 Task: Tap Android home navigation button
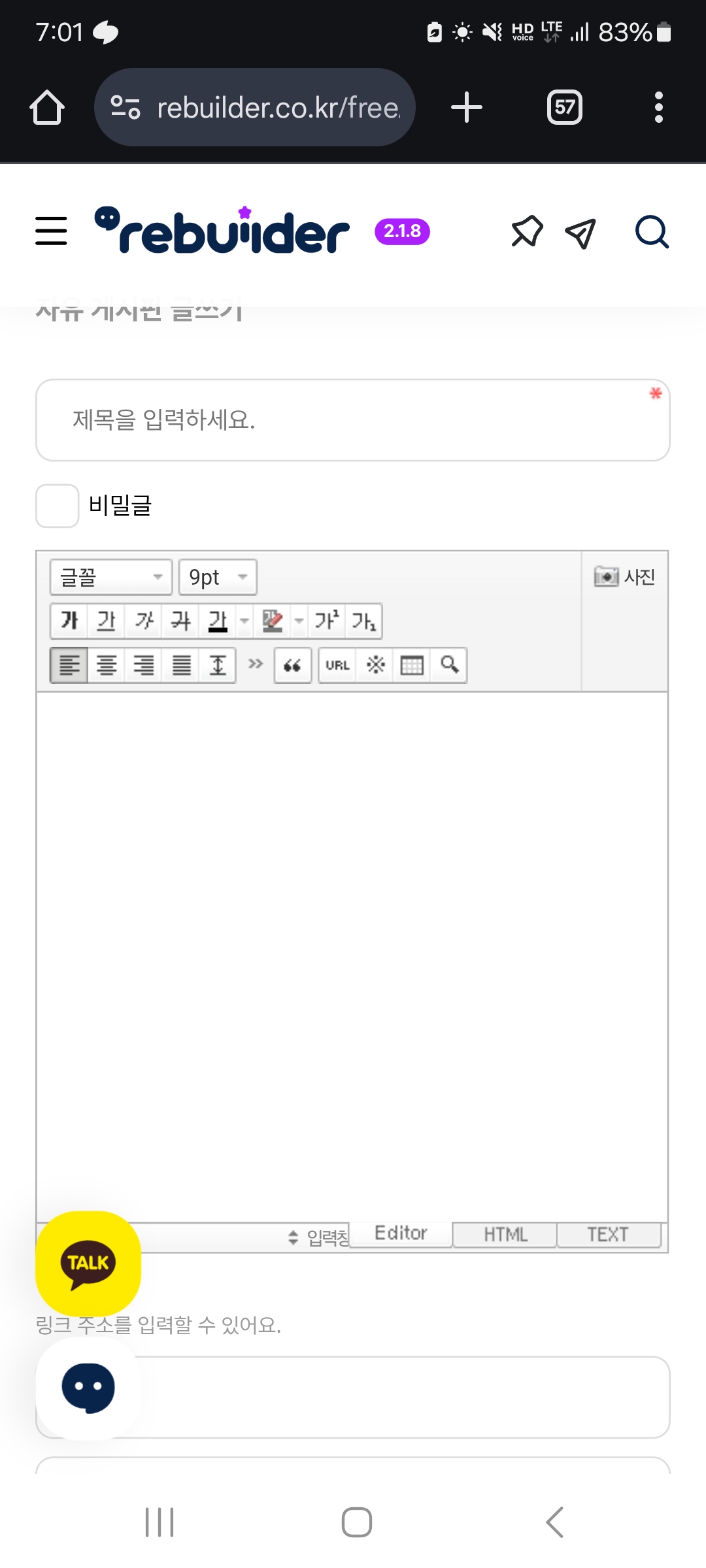(x=357, y=1522)
